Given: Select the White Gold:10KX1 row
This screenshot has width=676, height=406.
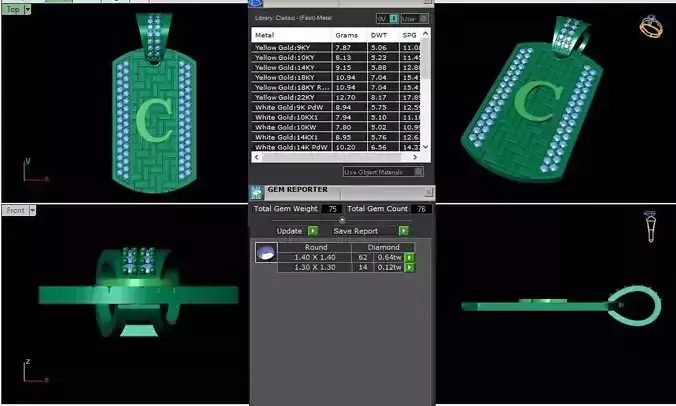Looking at the screenshot, I should click(x=336, y=117).
